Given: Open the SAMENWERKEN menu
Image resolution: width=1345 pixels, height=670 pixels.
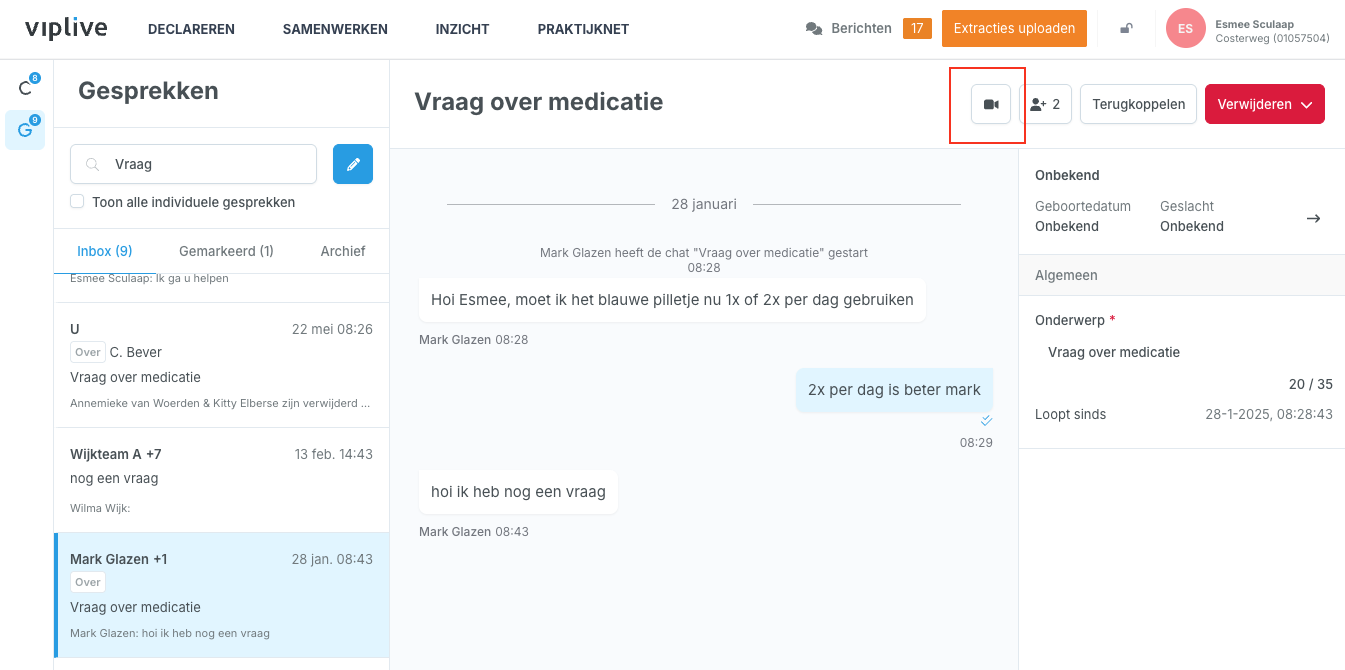Looking at the screenshot, I should tap(335, 29).
